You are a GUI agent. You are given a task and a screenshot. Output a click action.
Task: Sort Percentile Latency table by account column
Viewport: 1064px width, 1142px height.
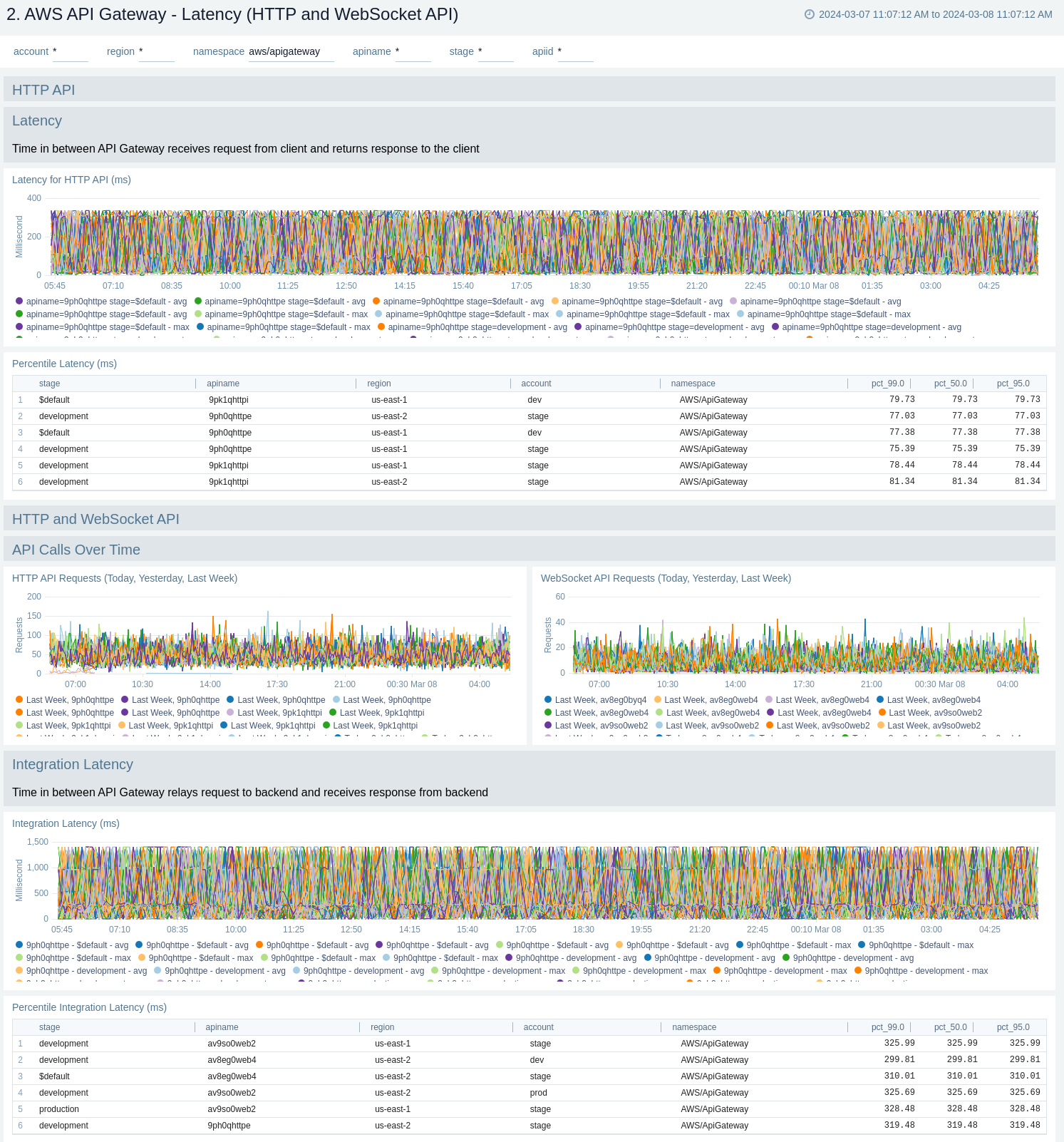point(536,384)
